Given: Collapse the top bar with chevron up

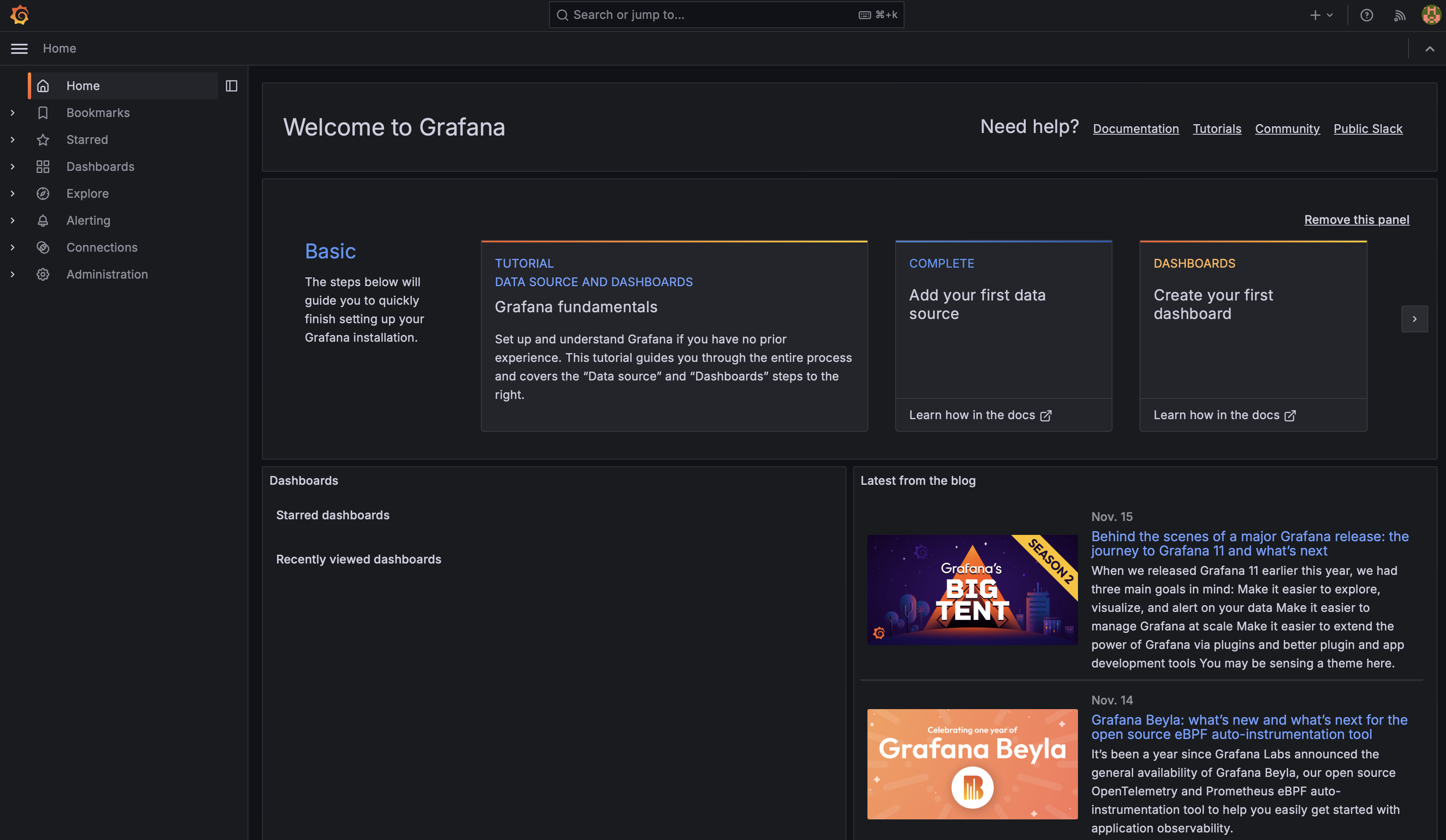Looking at the screenshot, I should click(x=1429, y=49).
